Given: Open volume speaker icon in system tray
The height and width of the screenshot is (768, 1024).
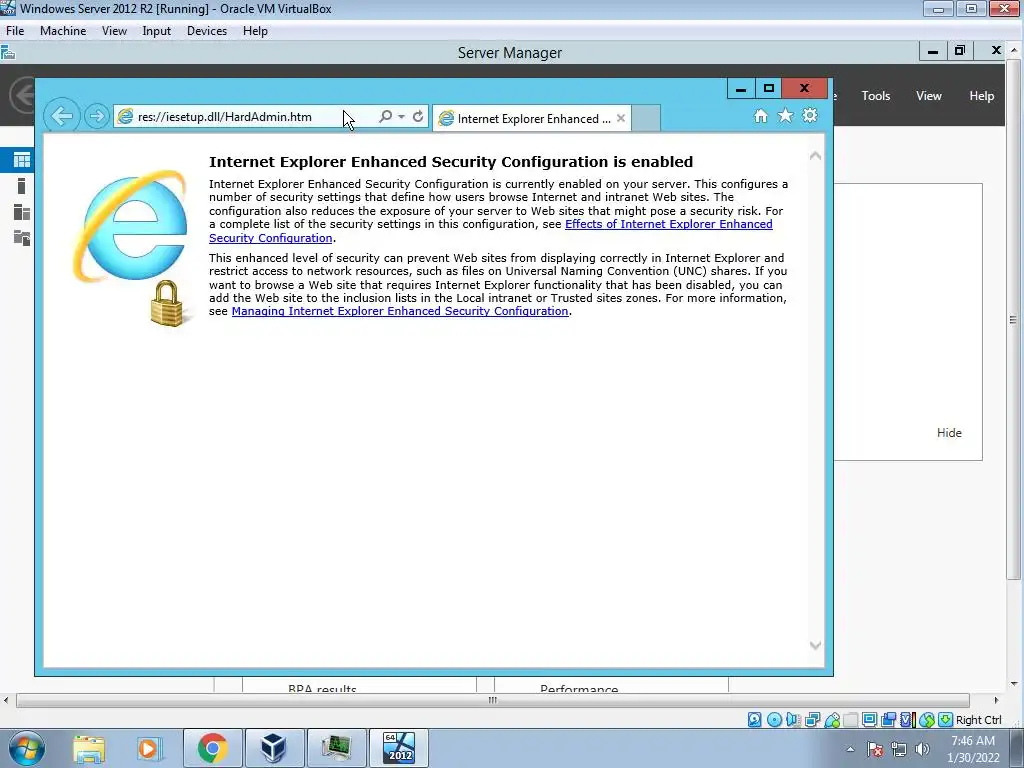Looking at the screenshot, I should coord(922,749).
